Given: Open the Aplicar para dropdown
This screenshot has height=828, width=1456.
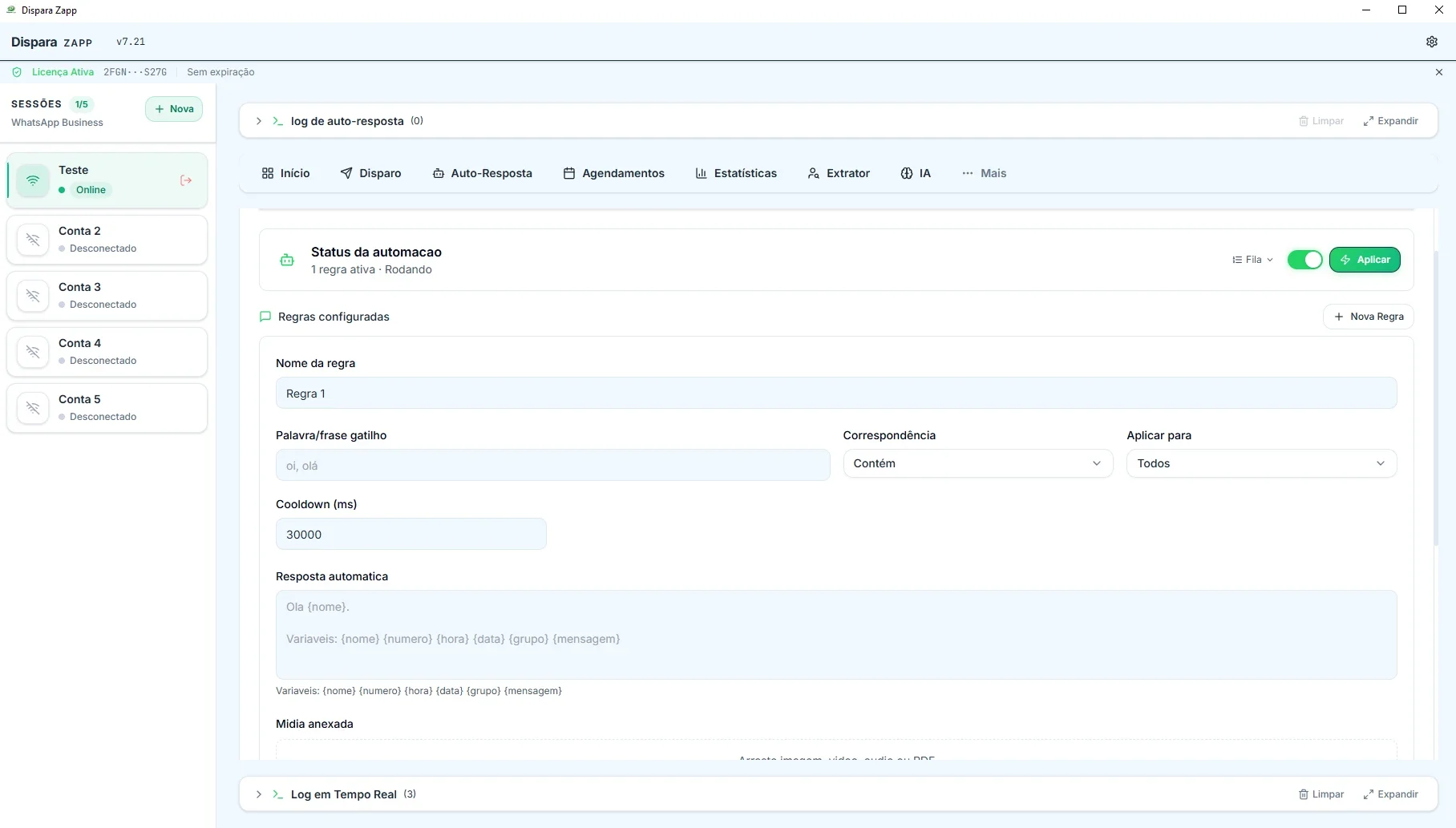Looking at the screenshot, I should [x=1261, y=463].
